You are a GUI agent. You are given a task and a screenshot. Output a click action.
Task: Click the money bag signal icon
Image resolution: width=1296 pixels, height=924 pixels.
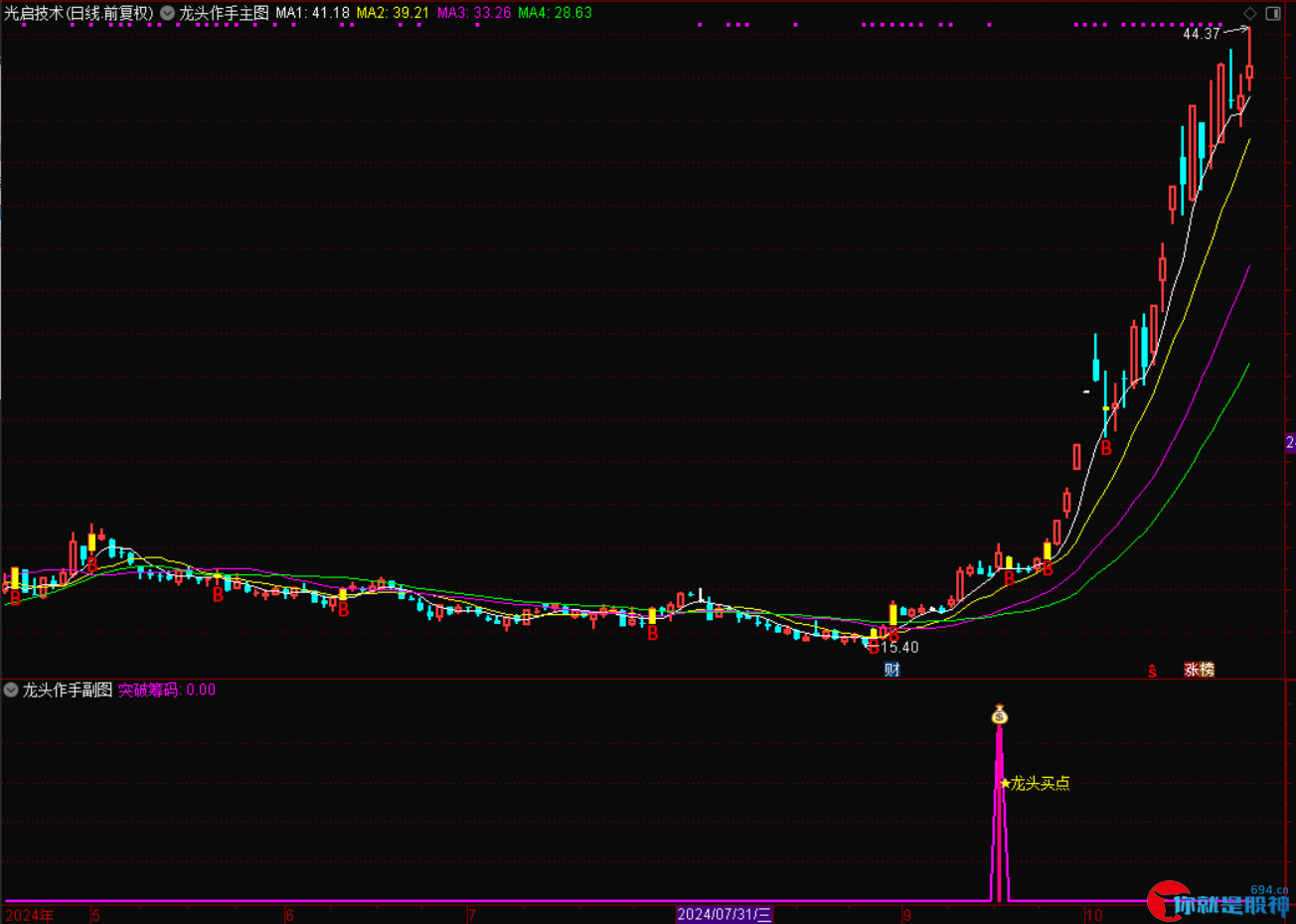point(1000,714)
